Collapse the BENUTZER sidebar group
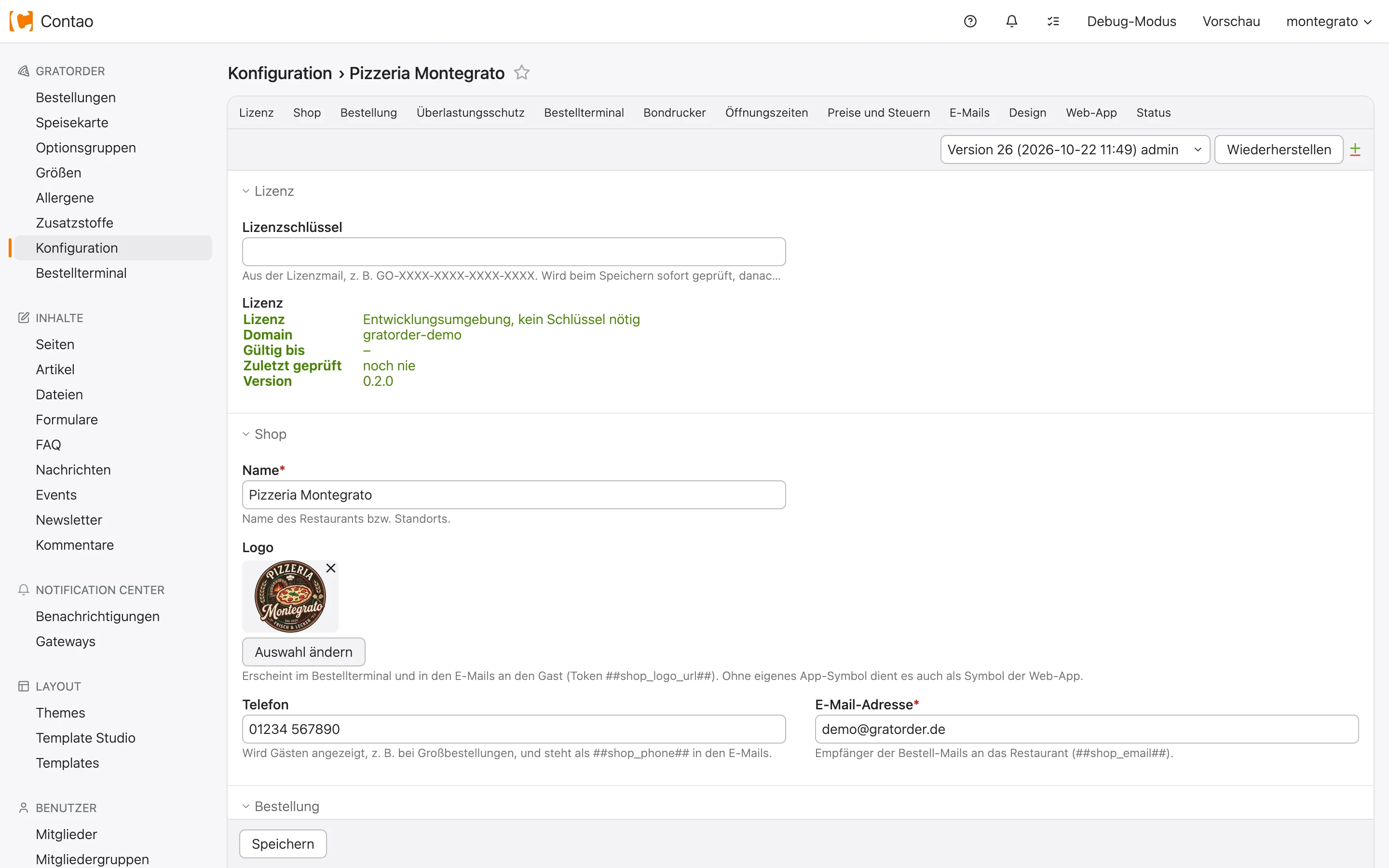1389x868 pixels. pos(66,808)
